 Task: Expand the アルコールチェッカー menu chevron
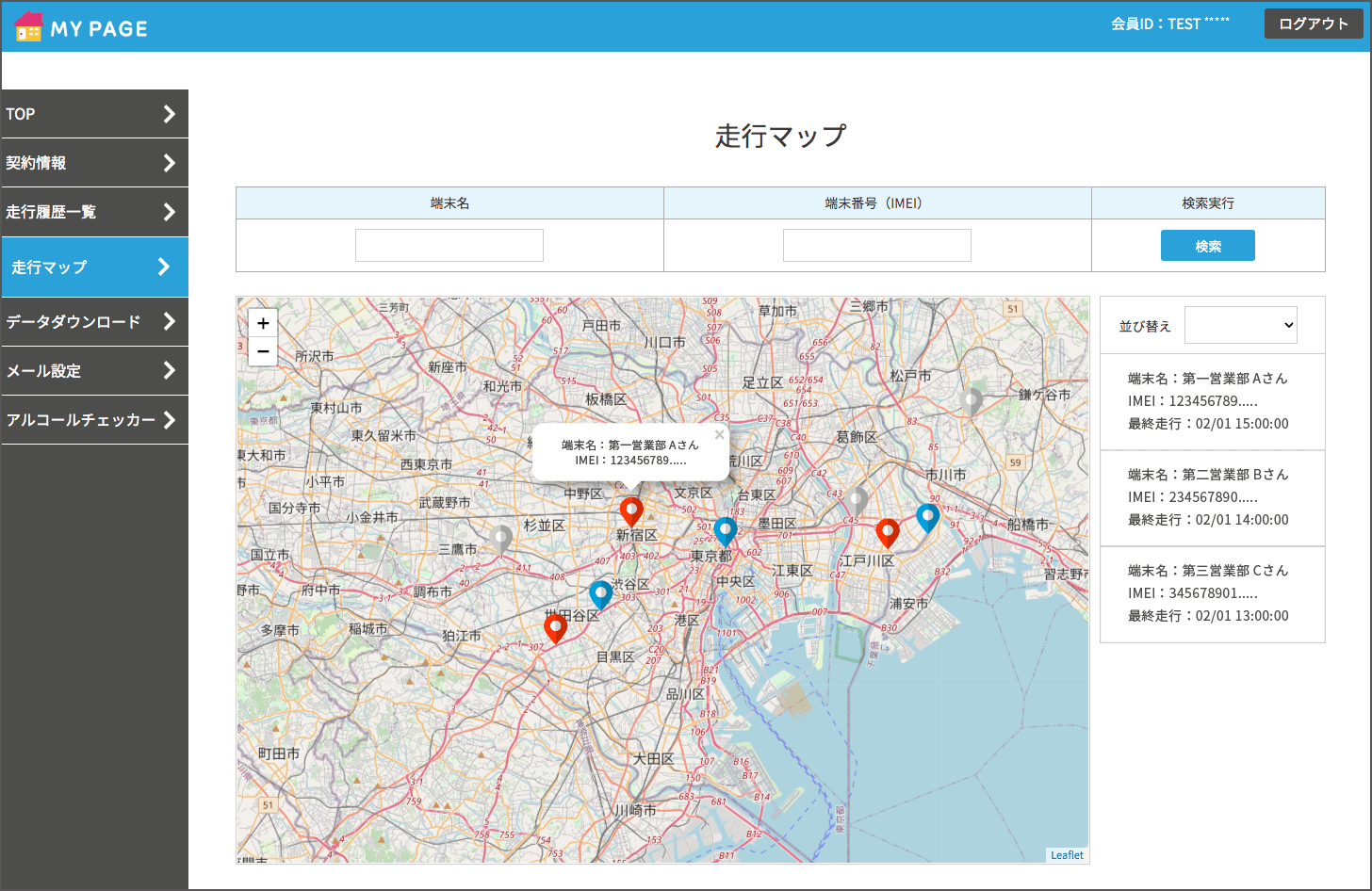point(170,420)
